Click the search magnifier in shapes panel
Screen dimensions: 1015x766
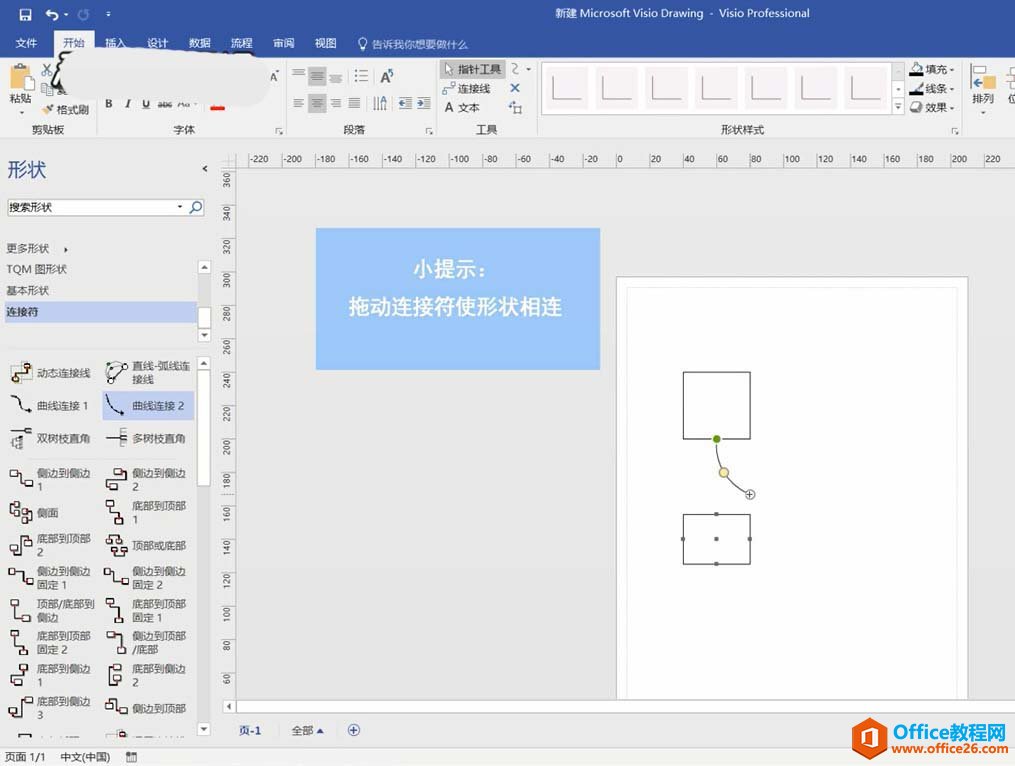pos(196,207)
